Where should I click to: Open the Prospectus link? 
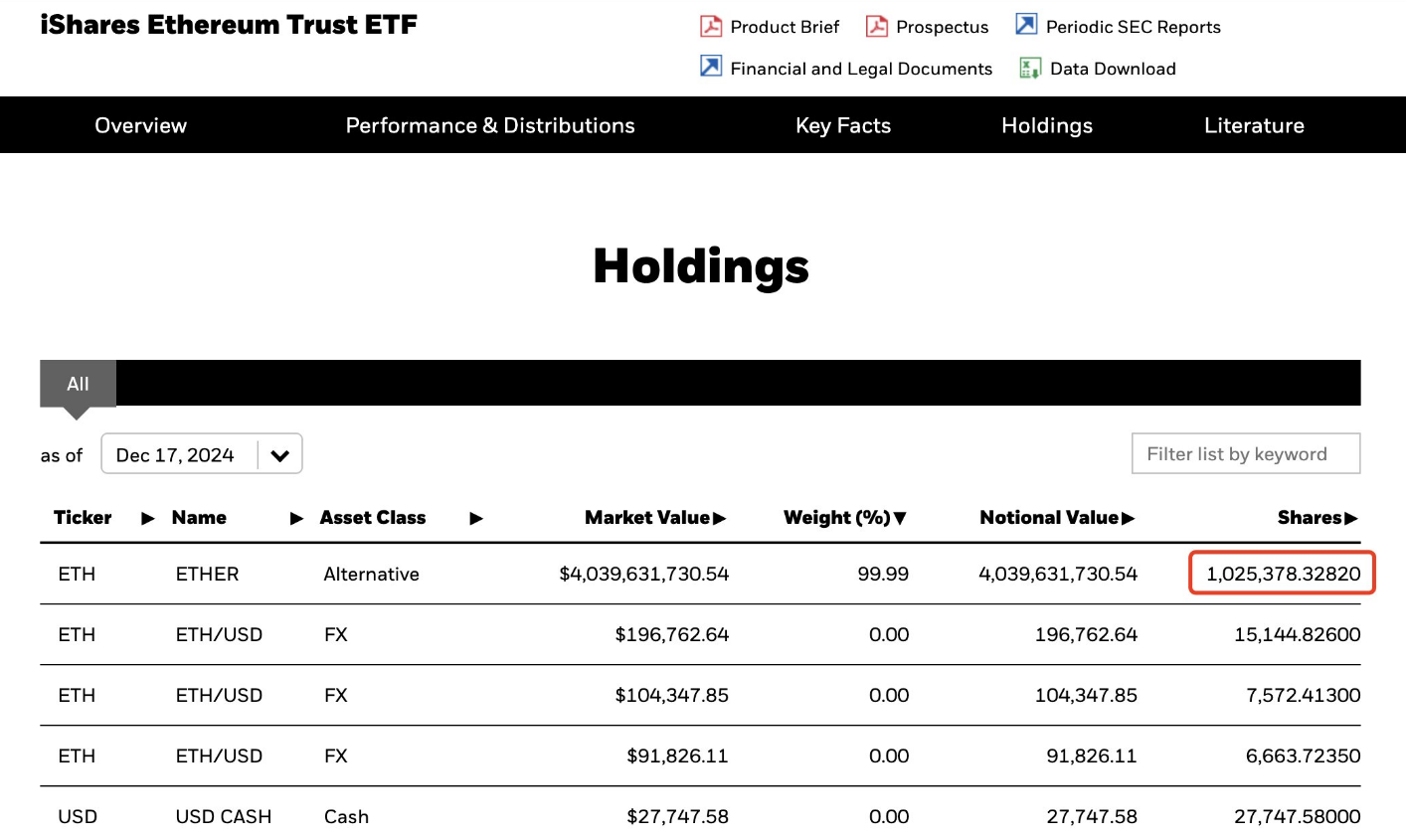[x=942, y=27]
